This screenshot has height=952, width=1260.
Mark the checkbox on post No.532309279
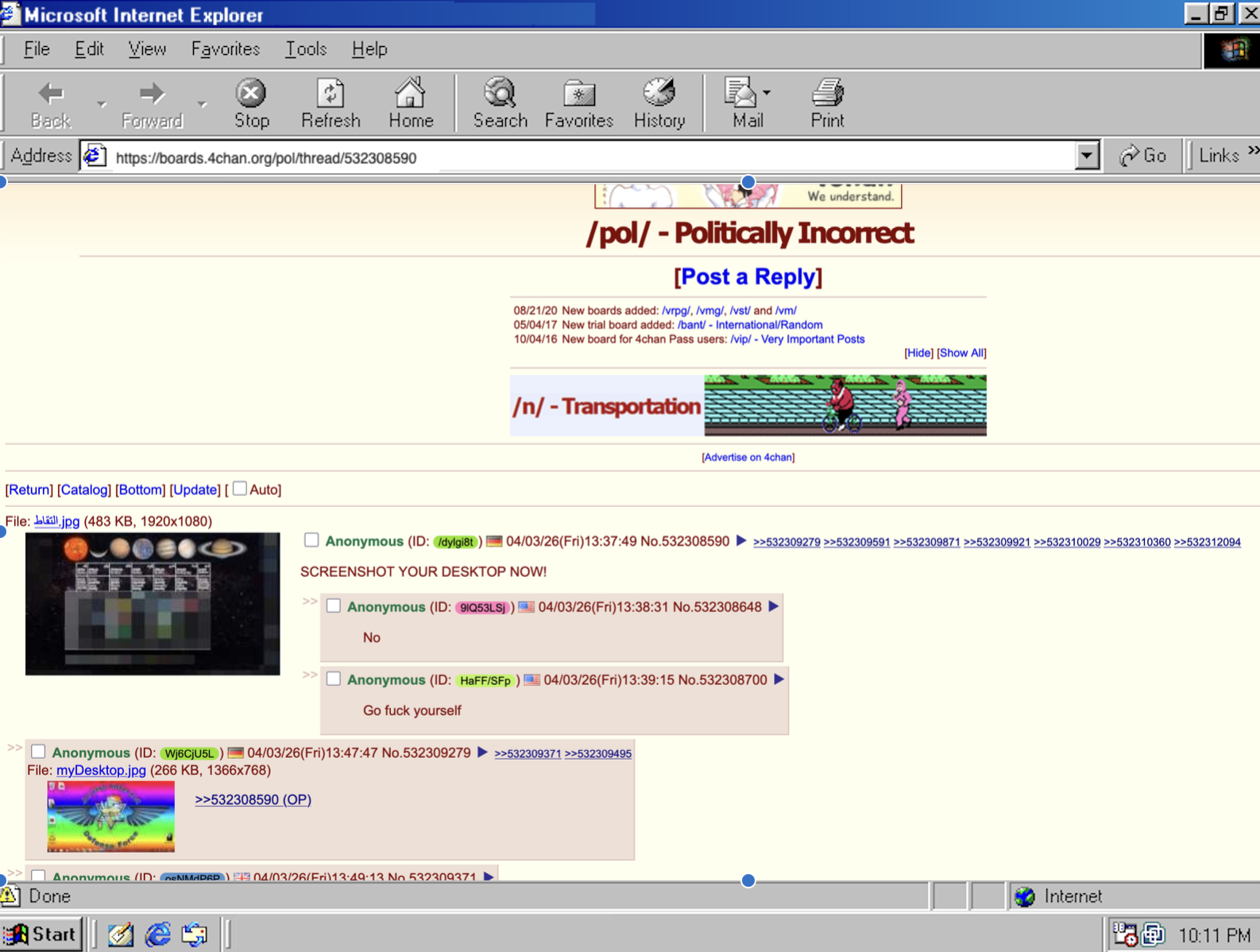coord(38,752)
